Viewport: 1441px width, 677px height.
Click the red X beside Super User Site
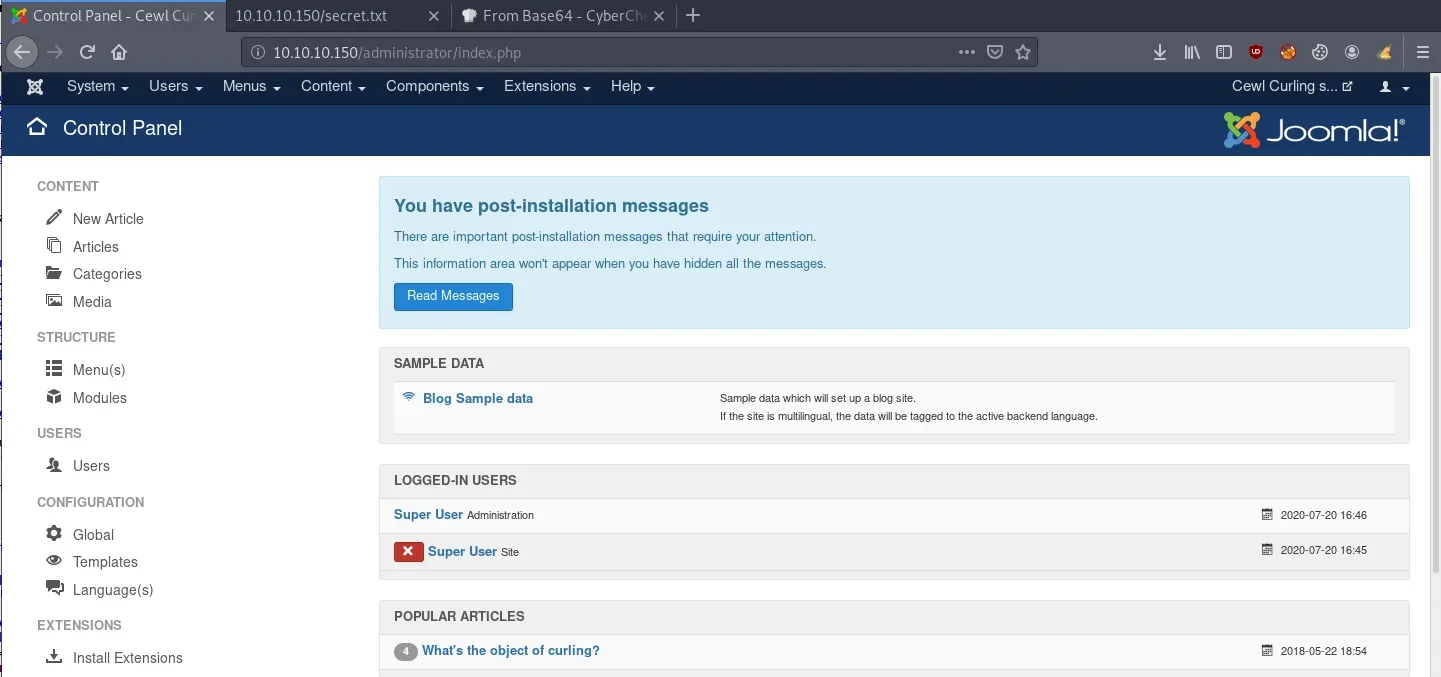[x=408, y=551]
